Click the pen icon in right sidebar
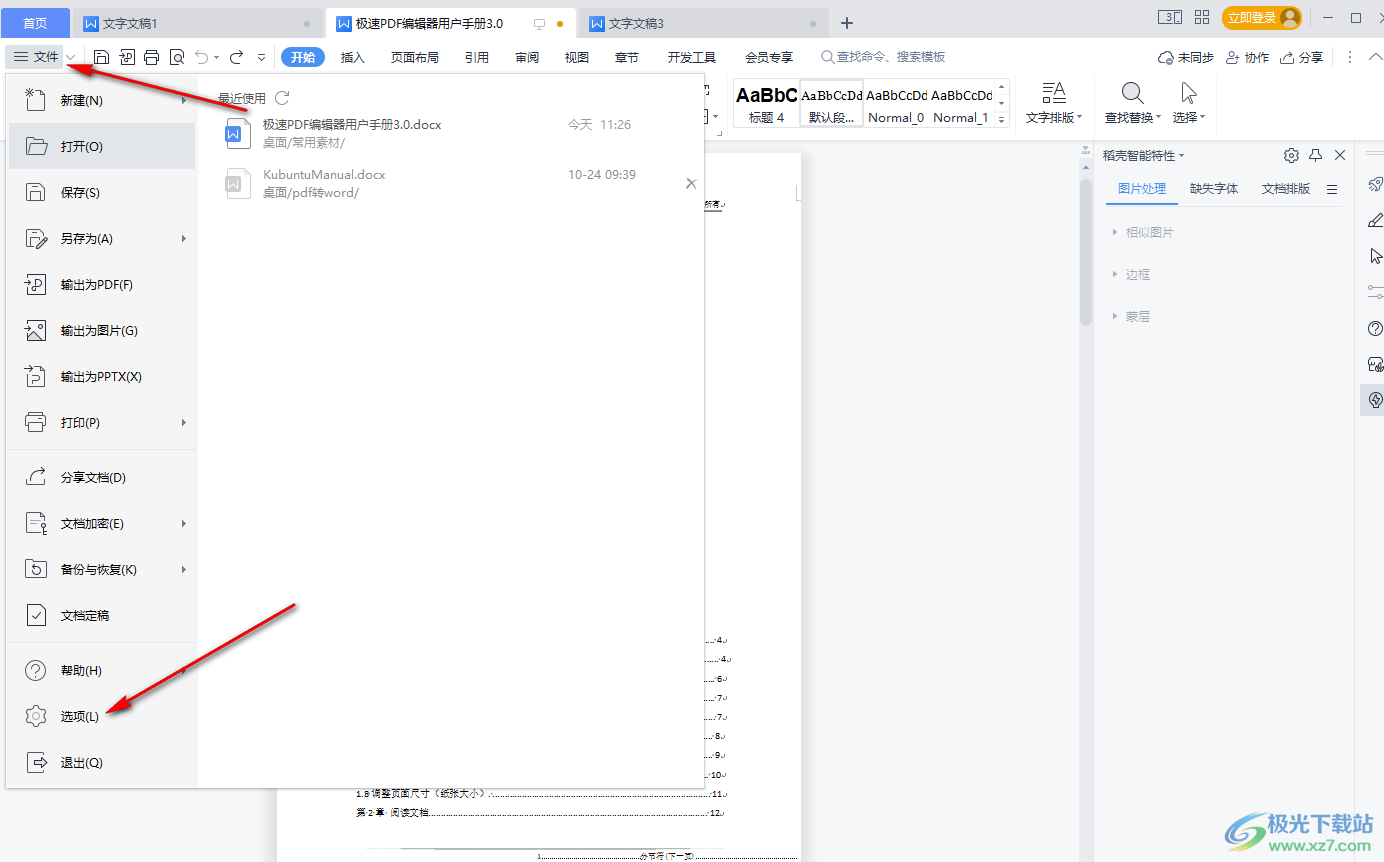The width and height of the screenshot is (1384, 862). point(1375,220)
